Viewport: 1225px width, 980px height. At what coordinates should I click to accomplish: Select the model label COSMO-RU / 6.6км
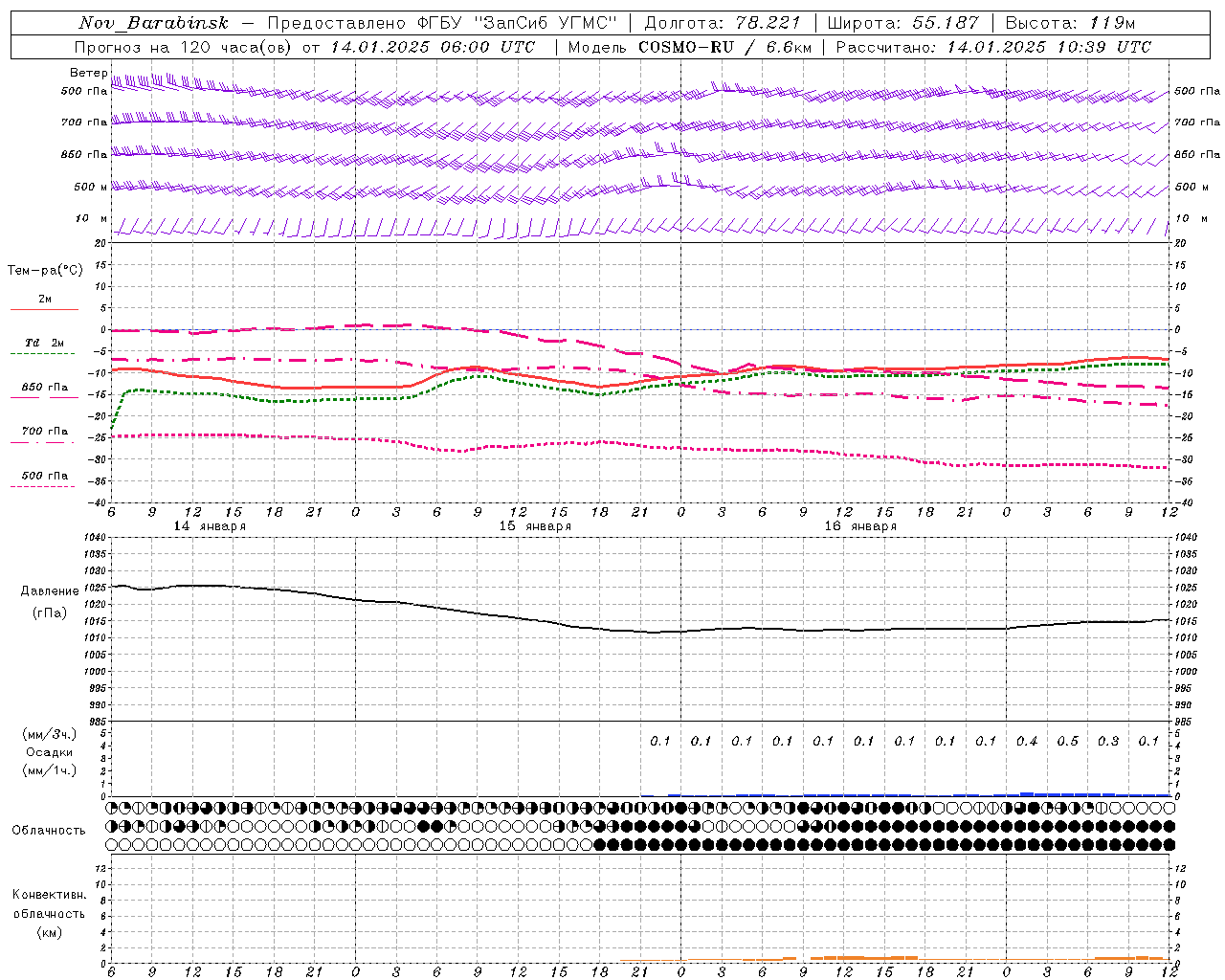[x=724, y=47]
